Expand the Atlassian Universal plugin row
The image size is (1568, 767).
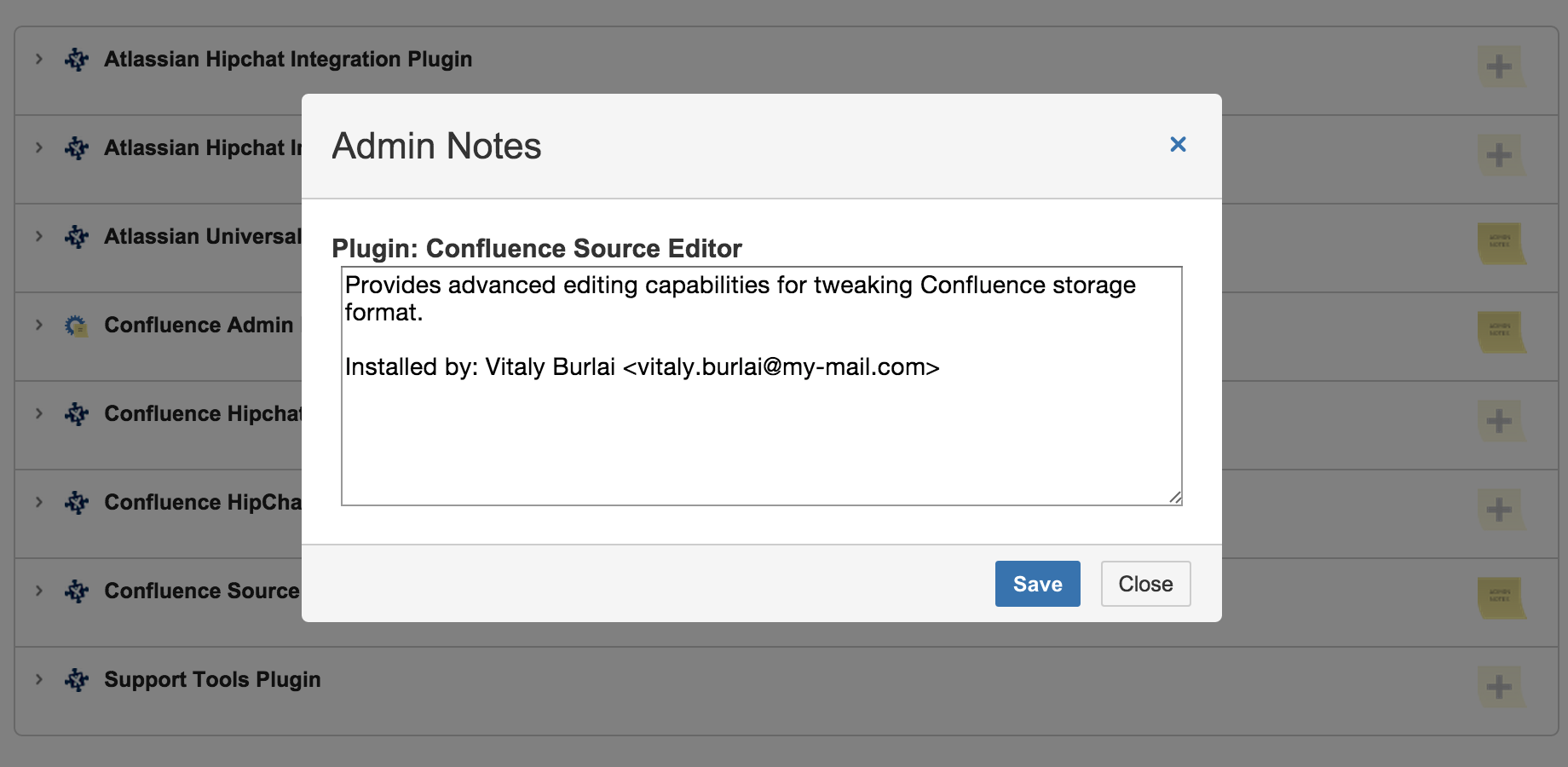pos(39,237)
